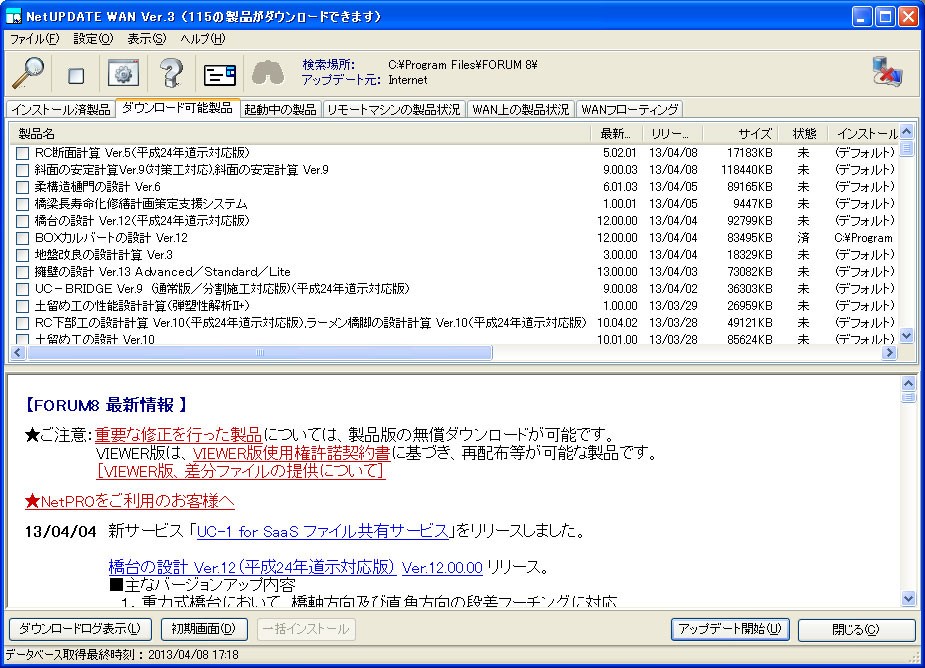Open the Ver.12.00.00 release link
Image resolution: width=925 pixels, height=668 pixels.
point(442,568)
